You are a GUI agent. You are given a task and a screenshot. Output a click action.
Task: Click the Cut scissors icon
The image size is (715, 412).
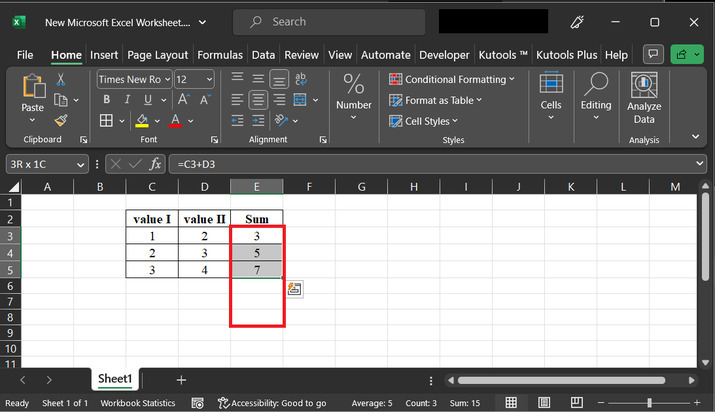[x=61, y=80]
